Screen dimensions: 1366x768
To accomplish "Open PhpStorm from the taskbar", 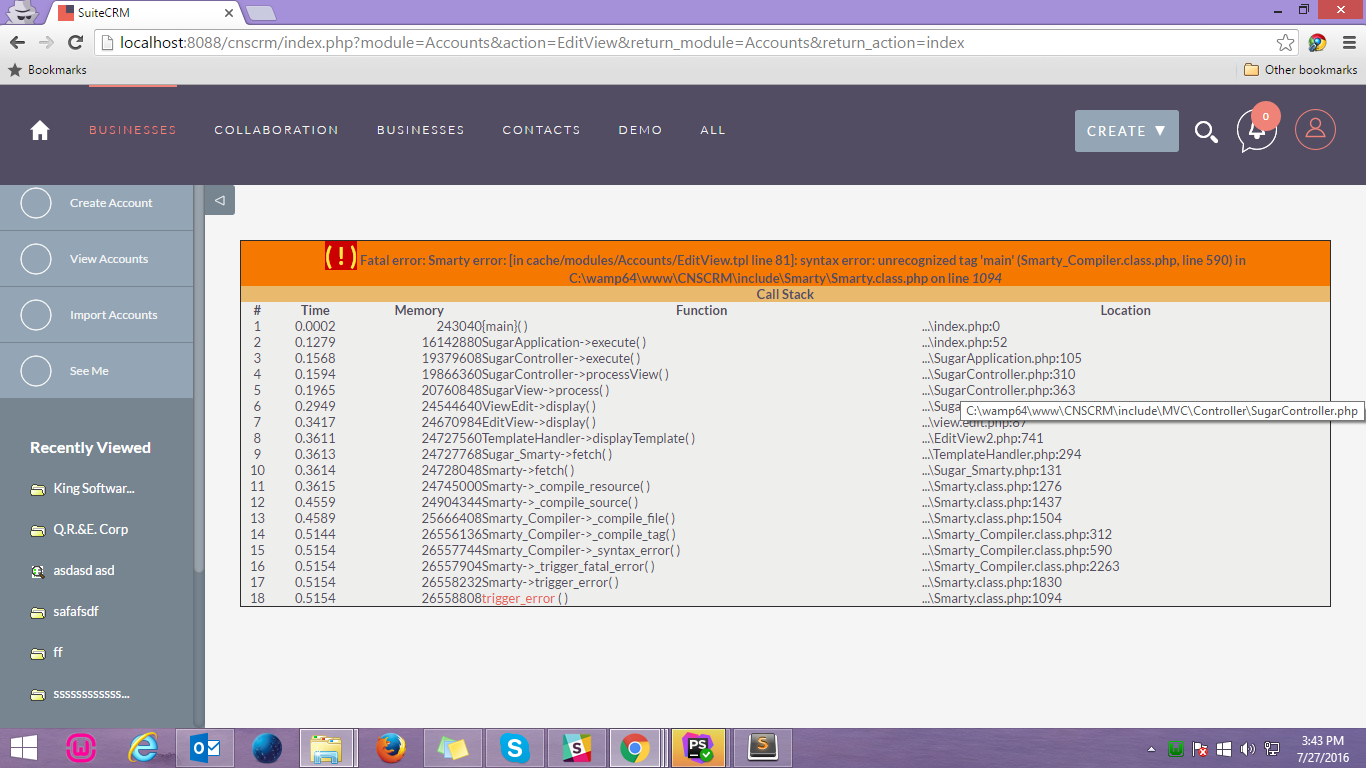I will (698, 748).
